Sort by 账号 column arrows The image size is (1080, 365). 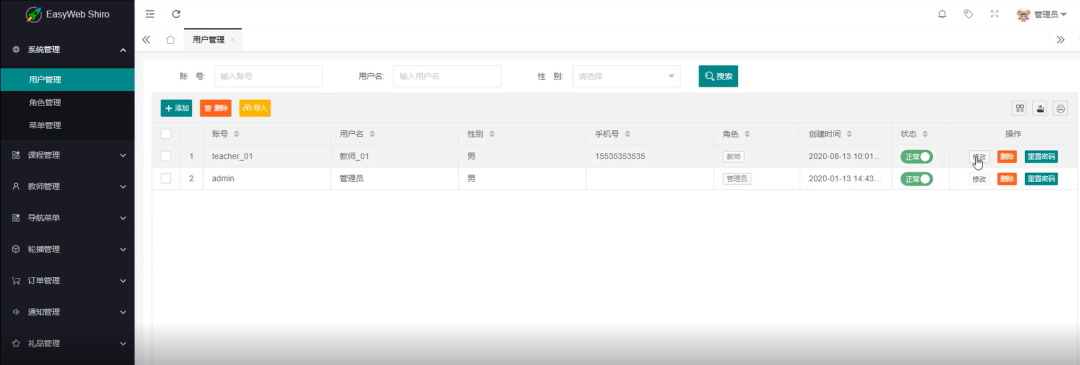pyautogui.click(x=237, y=134)
